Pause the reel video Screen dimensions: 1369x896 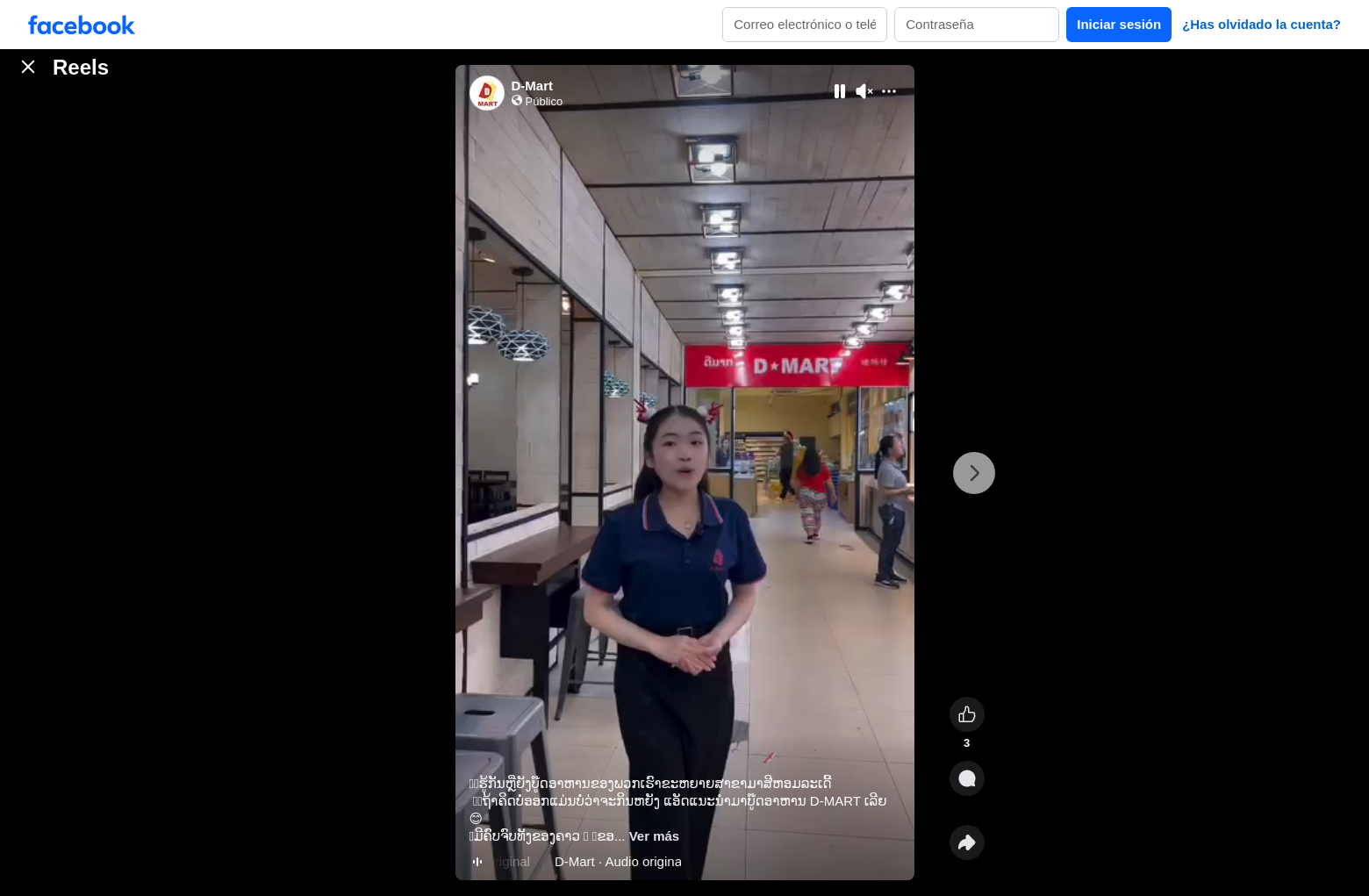coord(840,91)
